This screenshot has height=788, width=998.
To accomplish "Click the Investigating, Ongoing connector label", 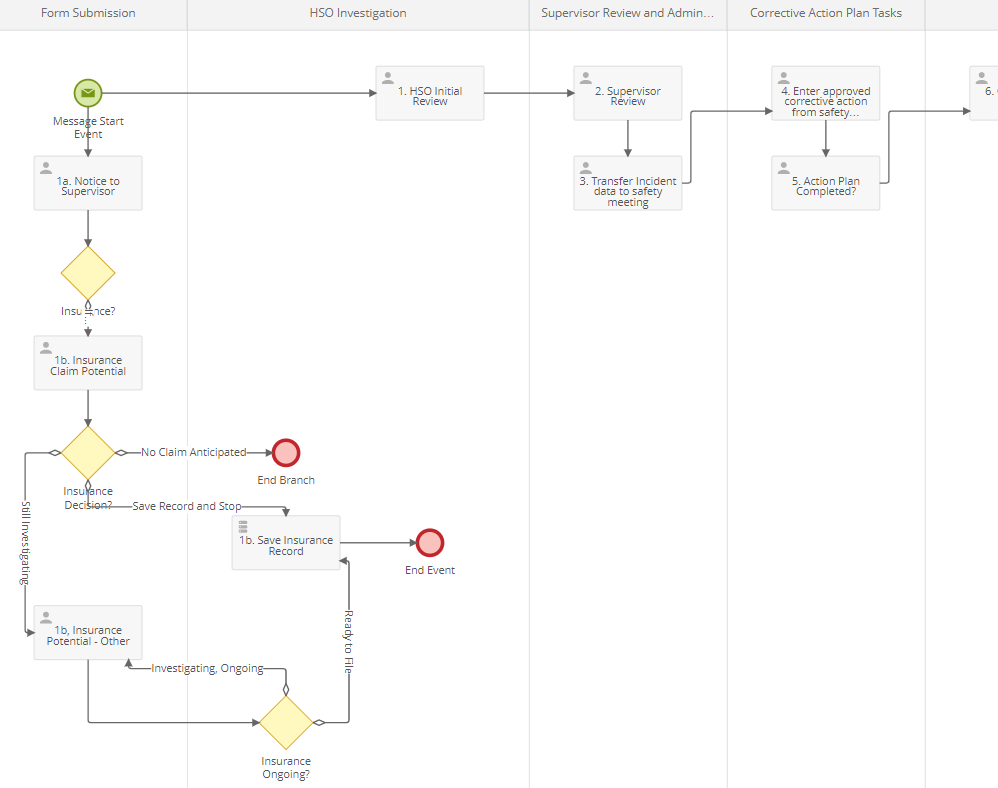I will [207, 668].
